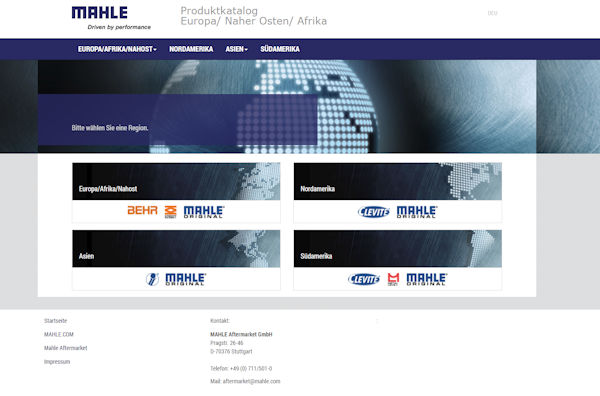Click MAHLE Original logo under Asien

pyautogui.click(x=186, y=279)
